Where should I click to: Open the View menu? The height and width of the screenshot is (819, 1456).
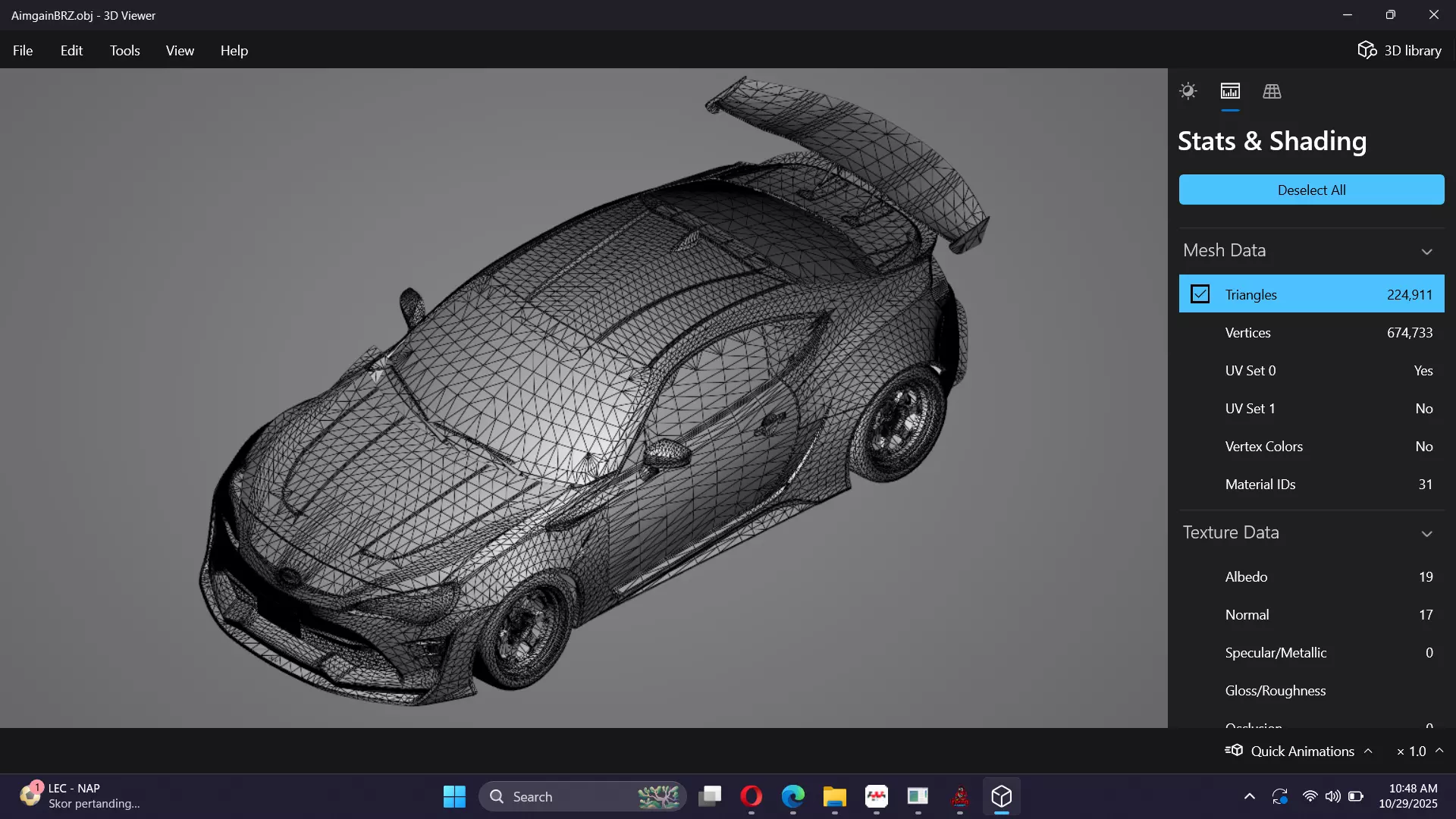point(180,50)
